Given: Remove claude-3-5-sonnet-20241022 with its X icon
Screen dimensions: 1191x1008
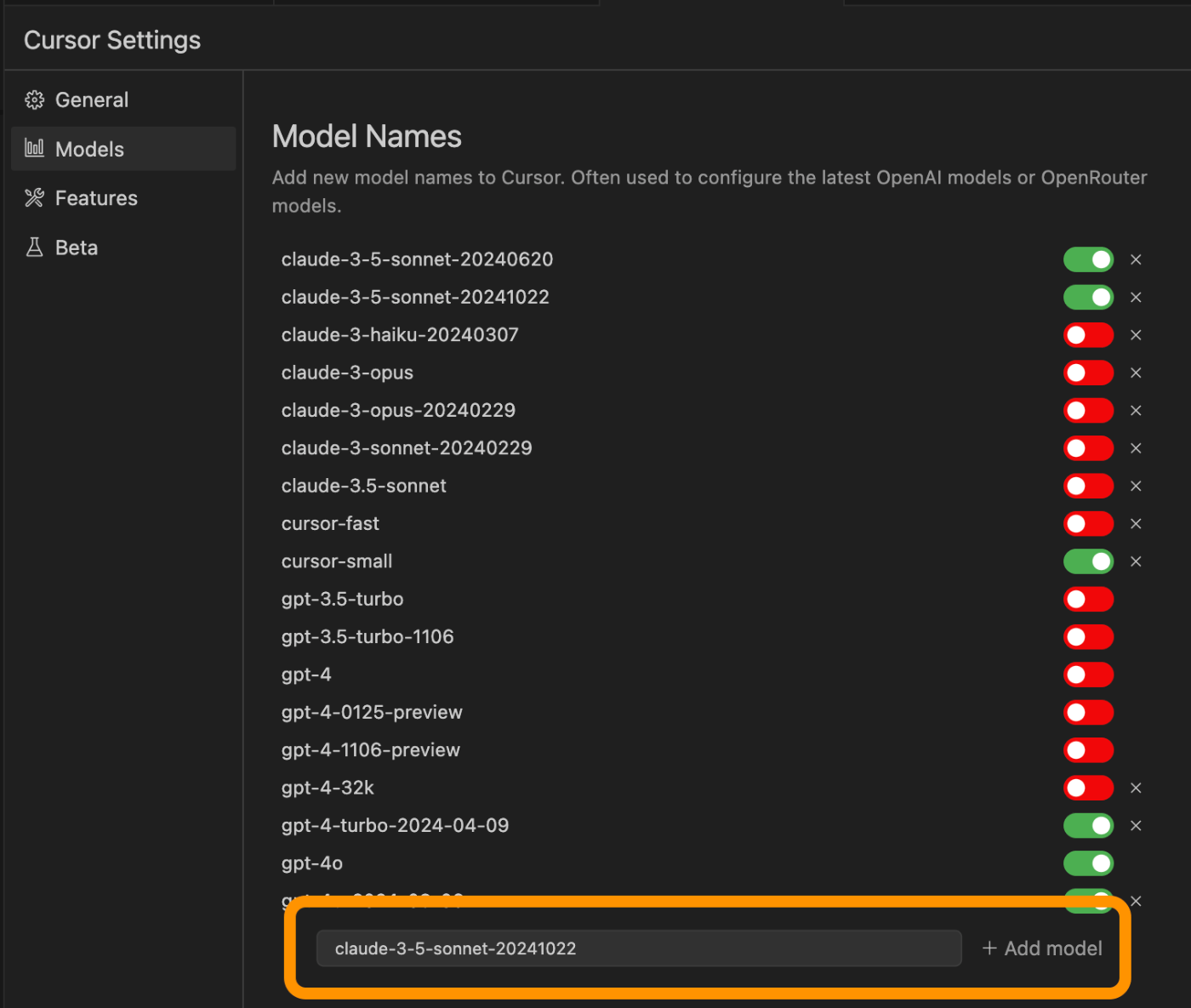Looking at the screenshot, I should [1136, 297].
